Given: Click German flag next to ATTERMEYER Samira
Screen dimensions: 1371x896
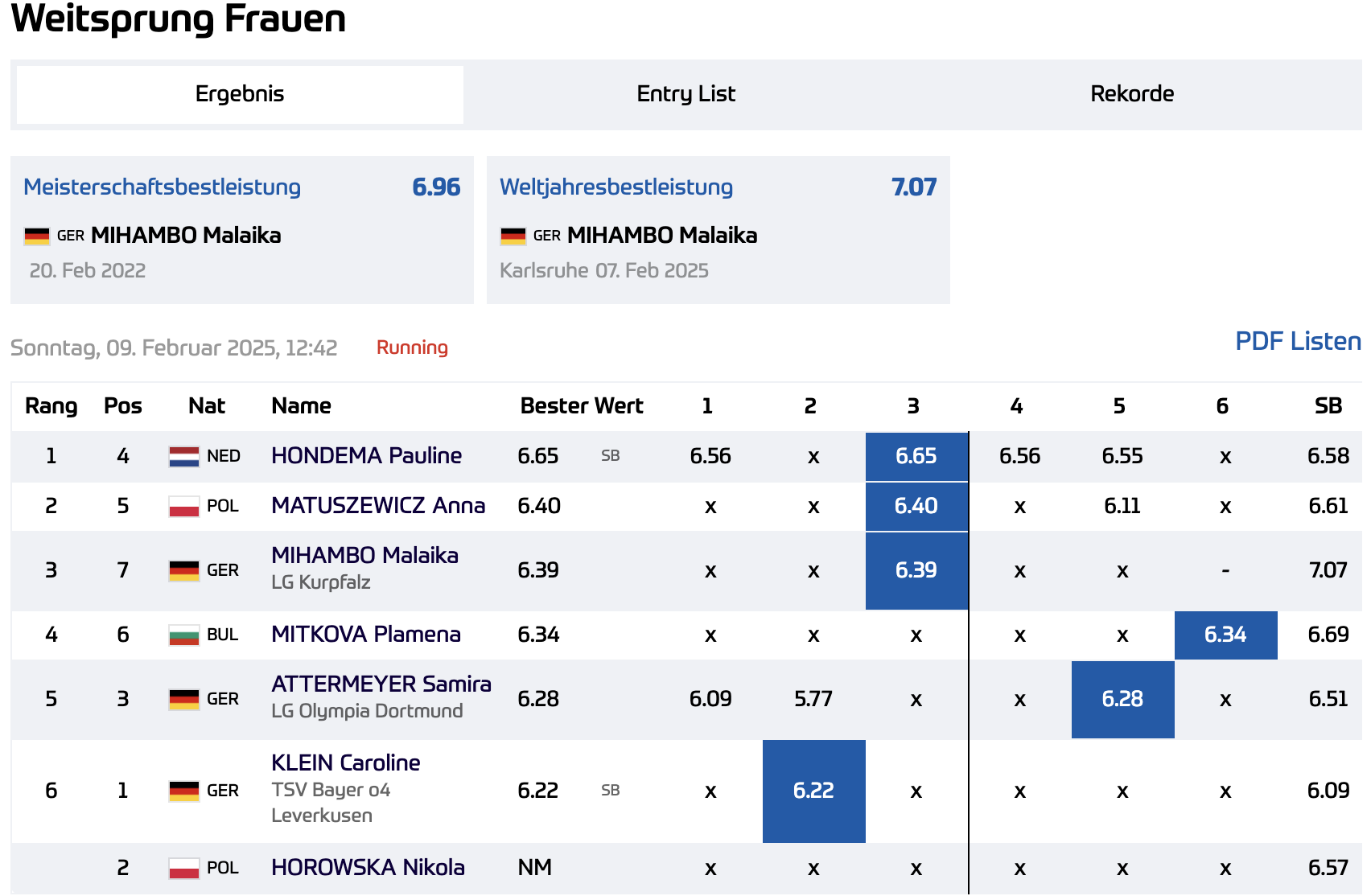Looking at the screenshot, I should 184,699.
